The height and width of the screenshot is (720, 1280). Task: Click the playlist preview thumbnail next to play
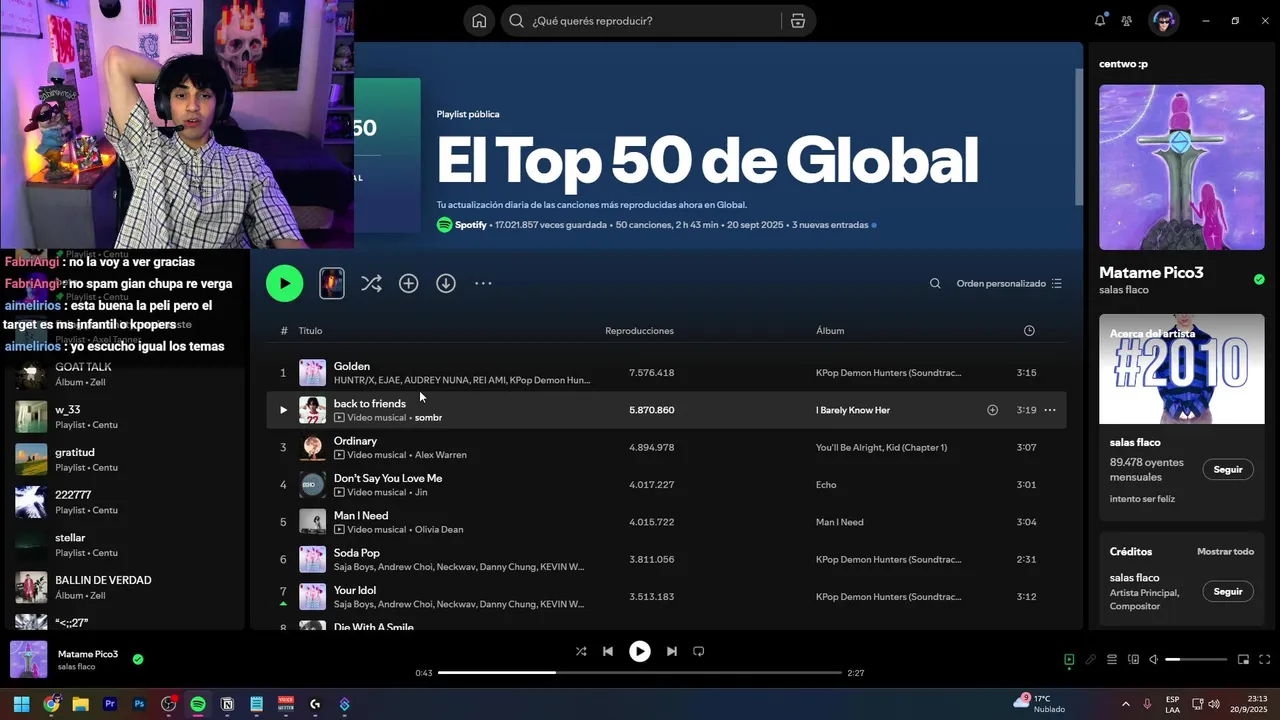332,284
